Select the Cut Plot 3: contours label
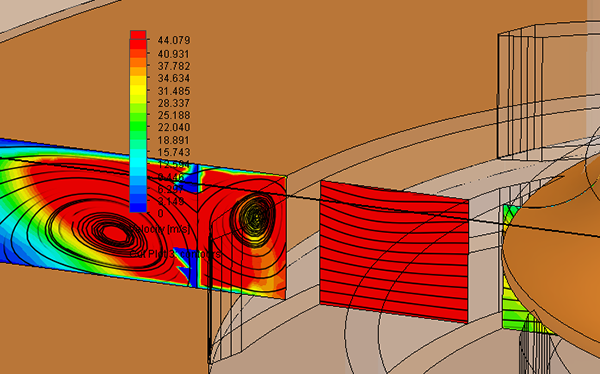The image size is (600, 374). pyautogui.click(x=175, y=254)
